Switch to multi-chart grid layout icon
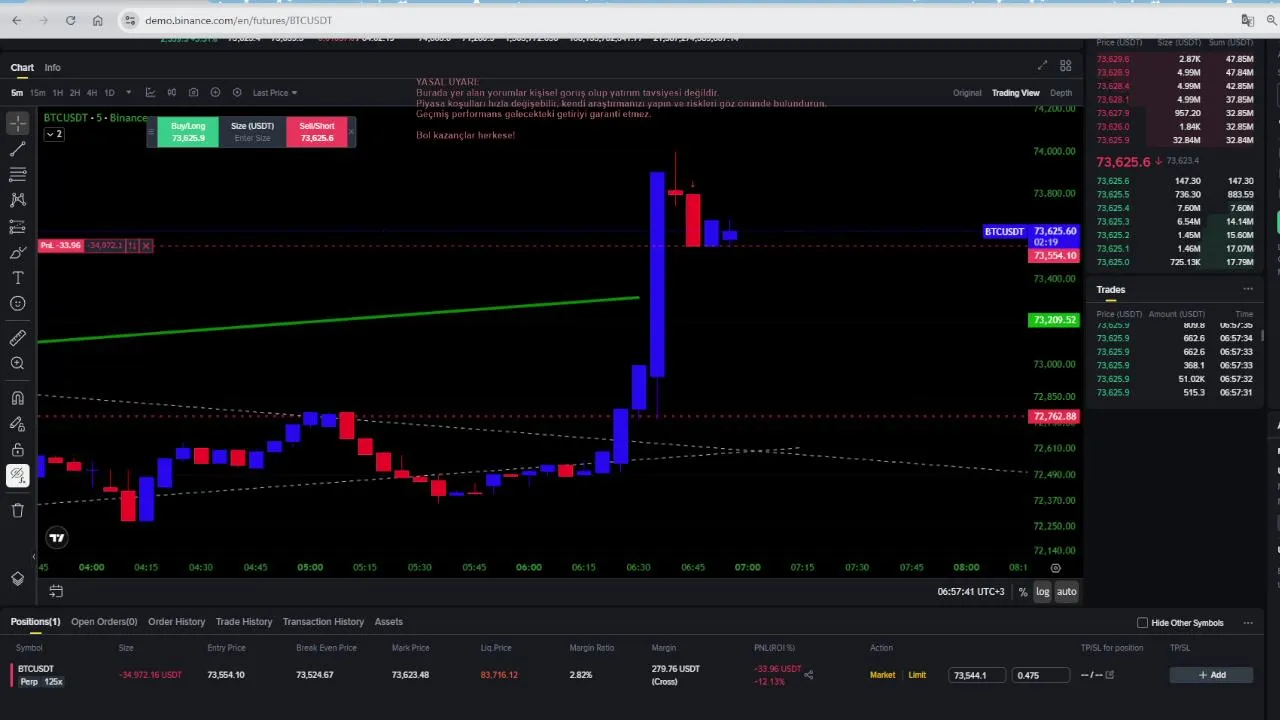 1066,66
